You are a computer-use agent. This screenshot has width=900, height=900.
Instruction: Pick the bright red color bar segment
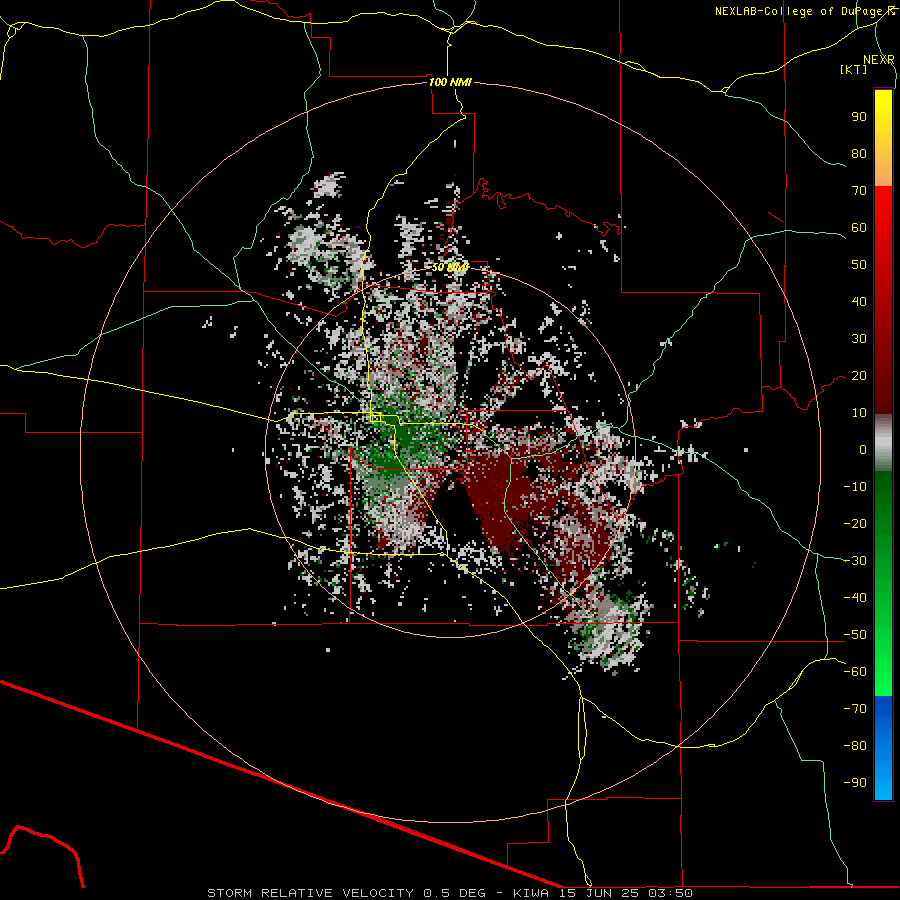[x=883, y=207]
